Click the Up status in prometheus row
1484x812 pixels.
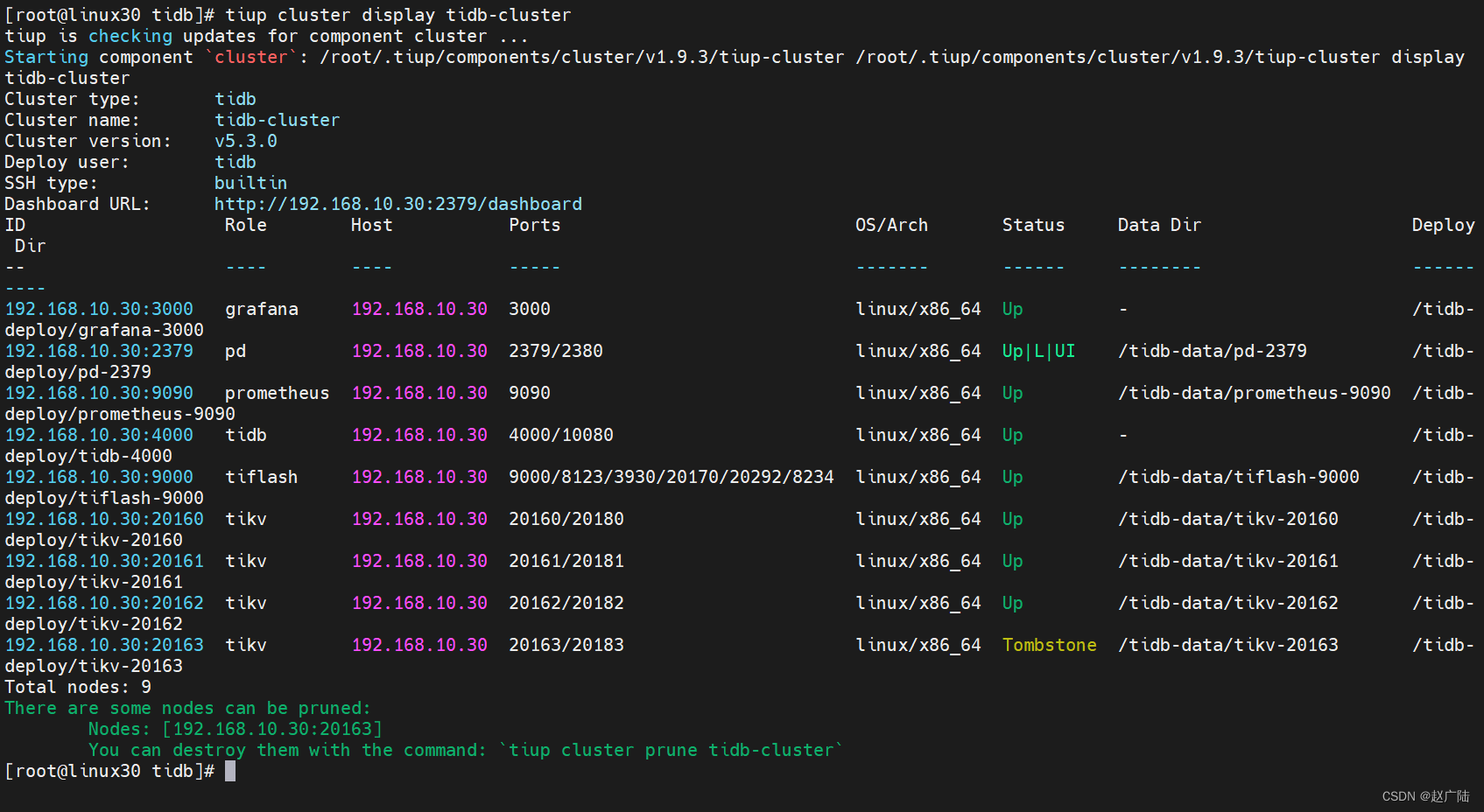1012,393
